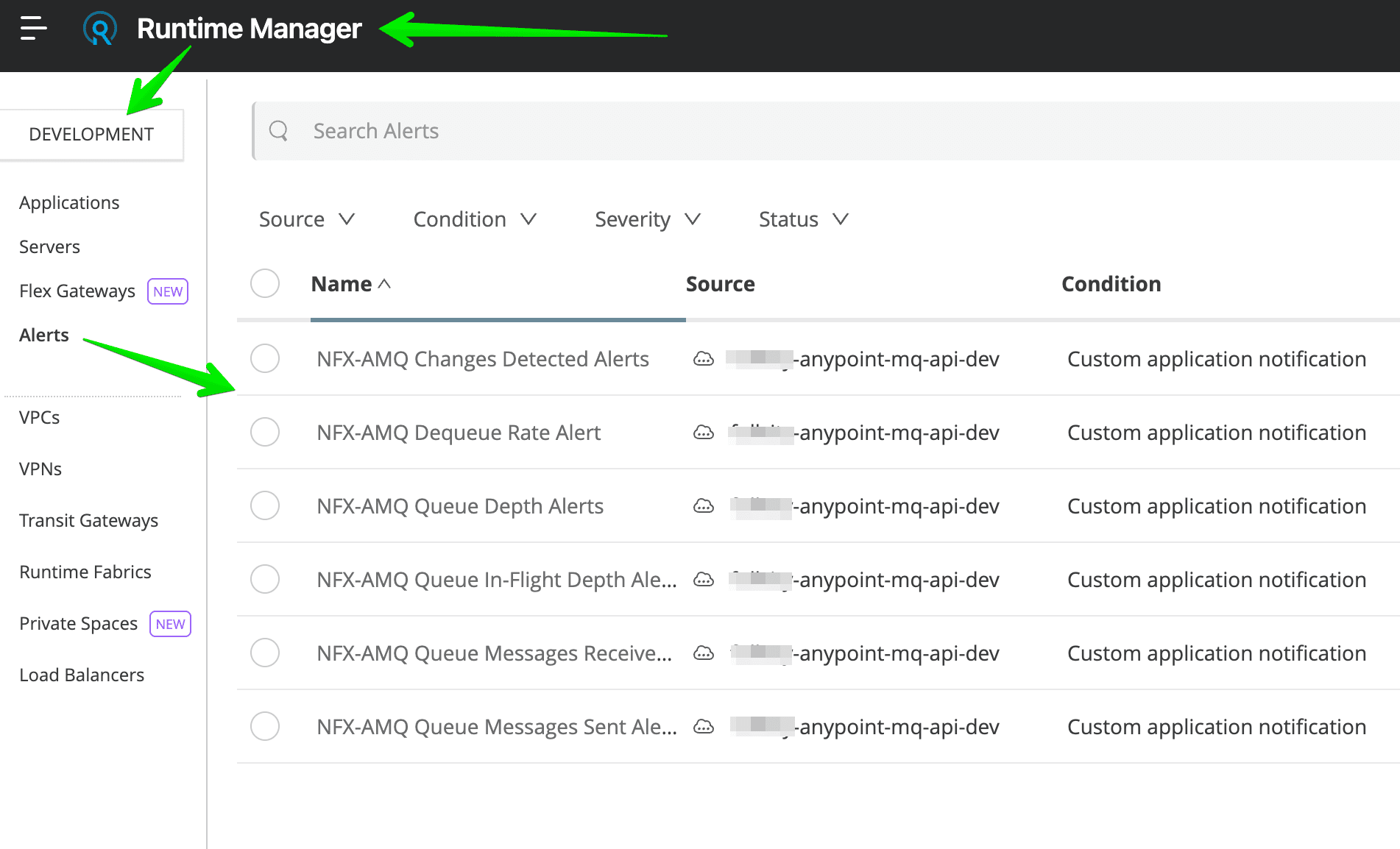
Task: Click Custom application notification in Queue Depth Alerts row
Action: (1217, 506)
